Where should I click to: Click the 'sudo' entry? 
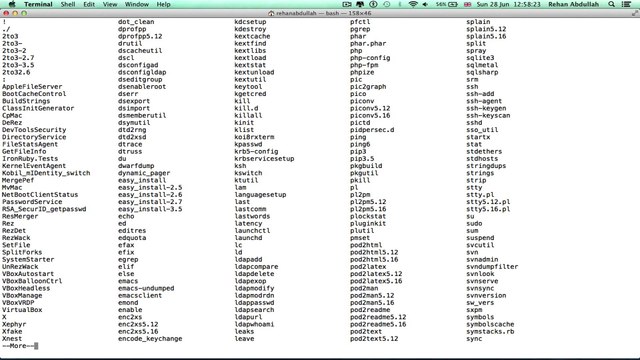click(x=474, y=224)
